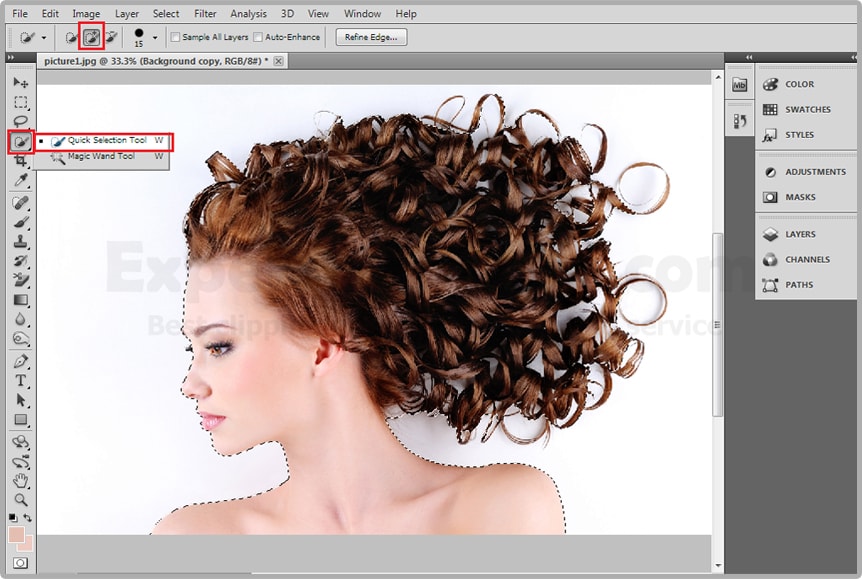Open the tool preset picker arrow
Viewport: 862px width, 579px height.
point(42,38)
